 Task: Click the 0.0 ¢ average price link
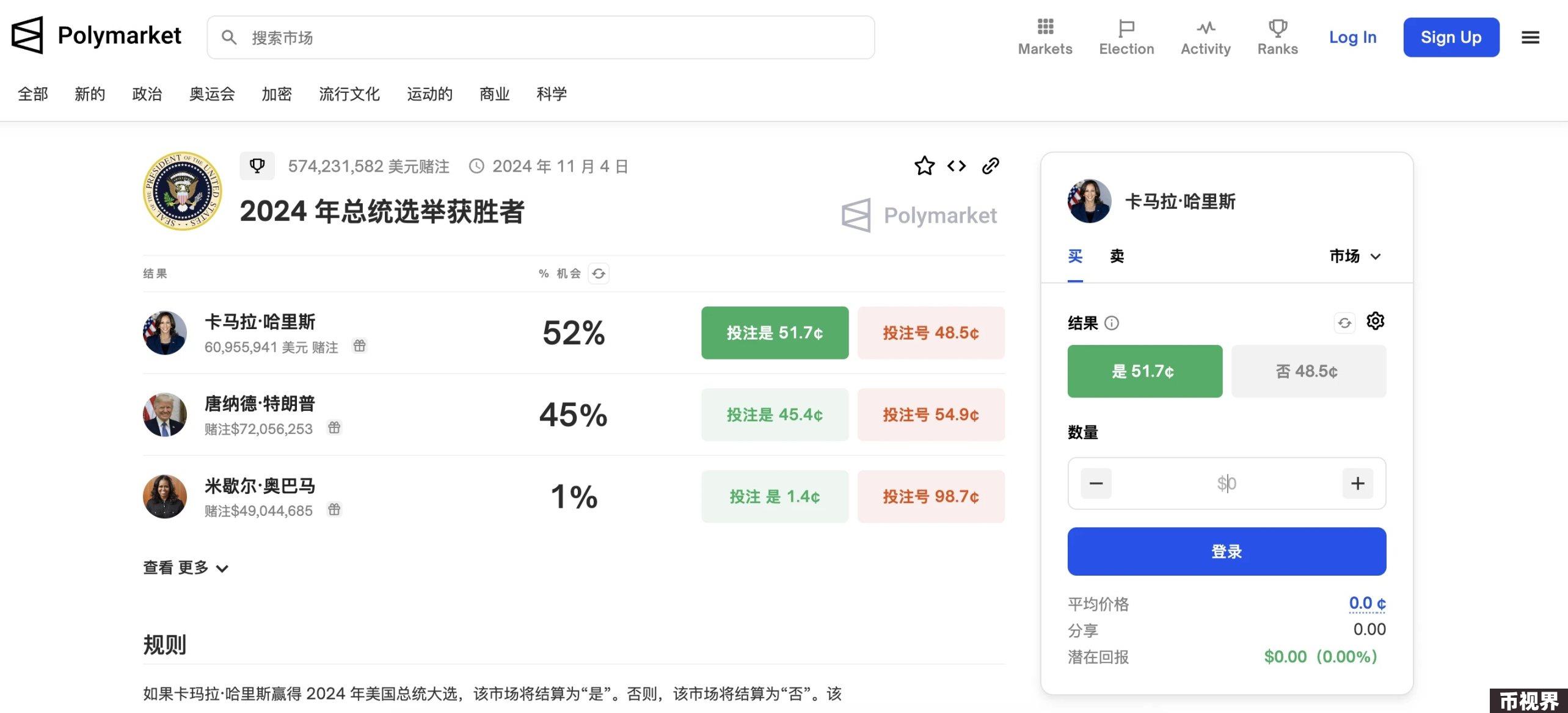pos(1367,603)
